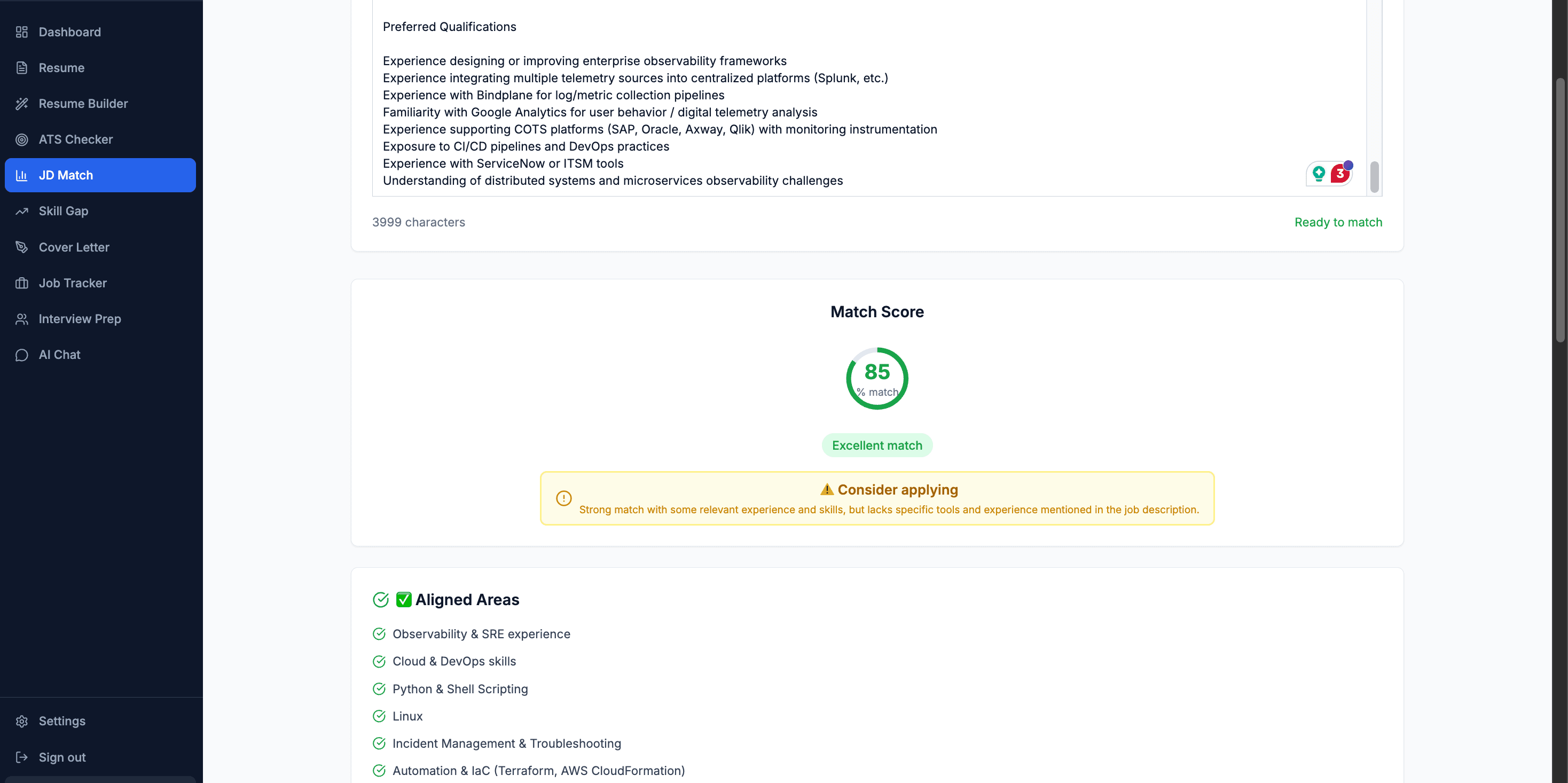Click the Ready to match status text
Screen dimensions: 1568x783
point(1338,222)
